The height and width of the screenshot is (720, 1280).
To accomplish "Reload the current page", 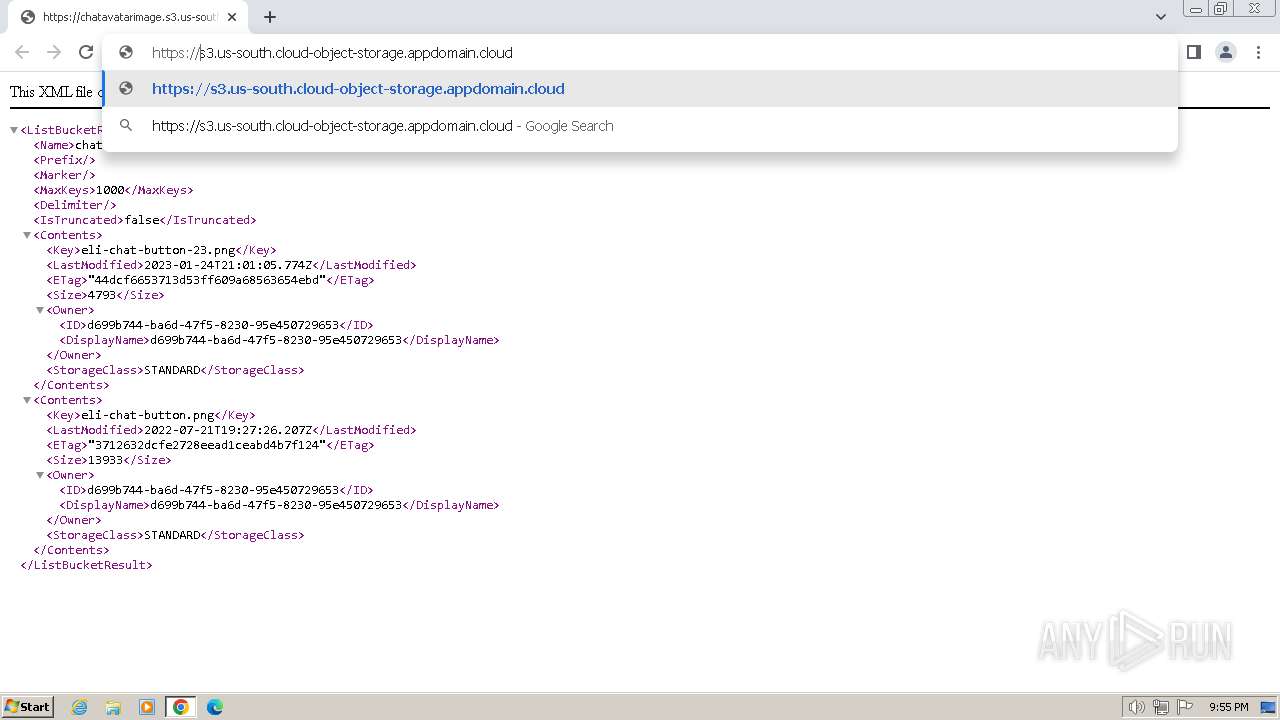I will (x=86, y=52).
